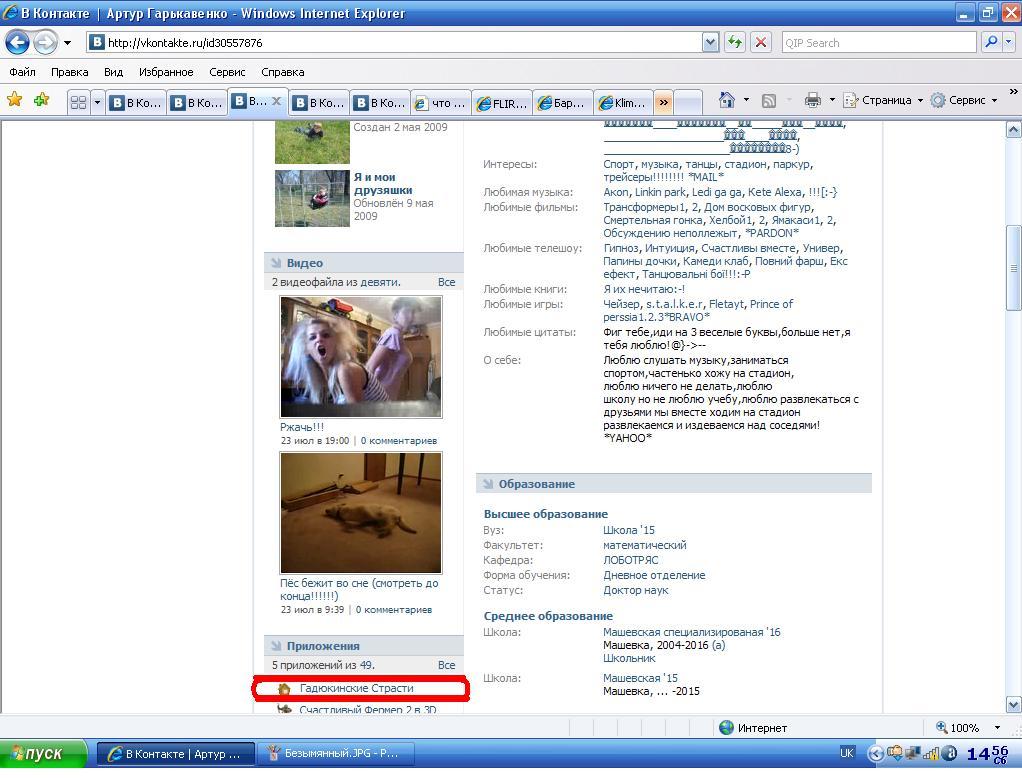Expand the address bar URL dropdown
Screen dimensions: 1022x778
pyautogui.click(x=710, y=42)
